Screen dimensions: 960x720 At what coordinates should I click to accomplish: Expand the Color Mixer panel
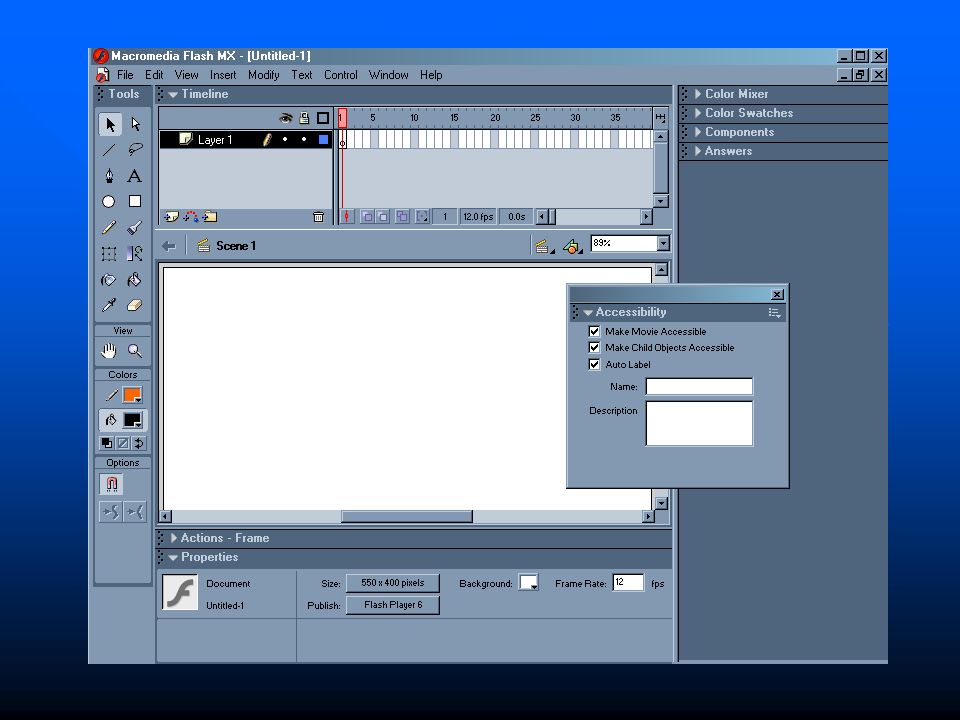tap(697, 94)
